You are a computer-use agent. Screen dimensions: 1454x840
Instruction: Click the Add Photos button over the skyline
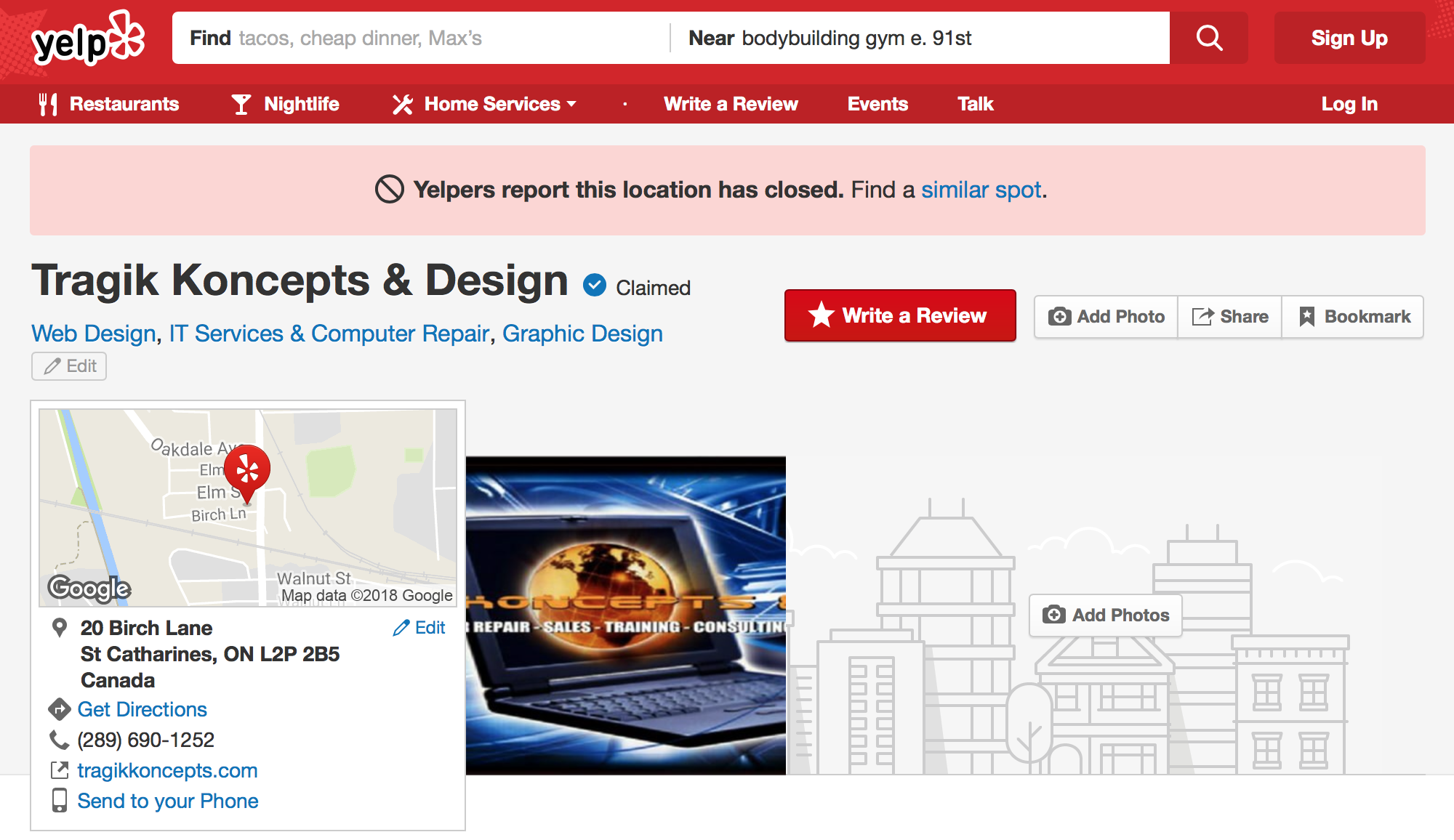pyautogui.click(x=1105, y=615)
